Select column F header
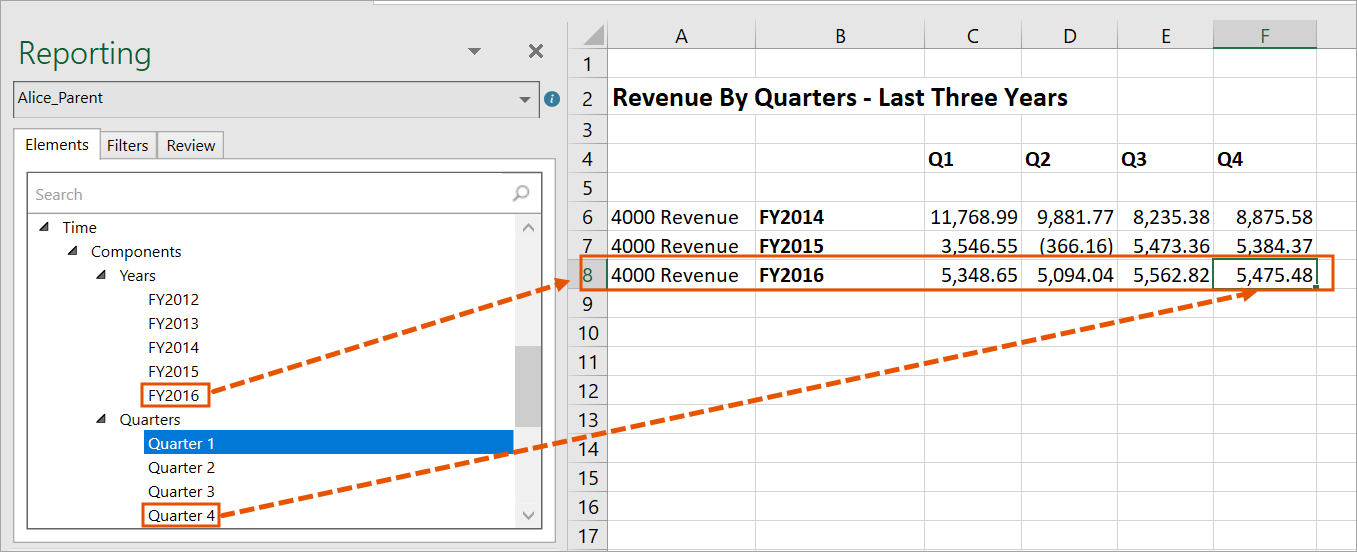The width and height of the screenshot is (1357, 552). (x=1265, y=36)
